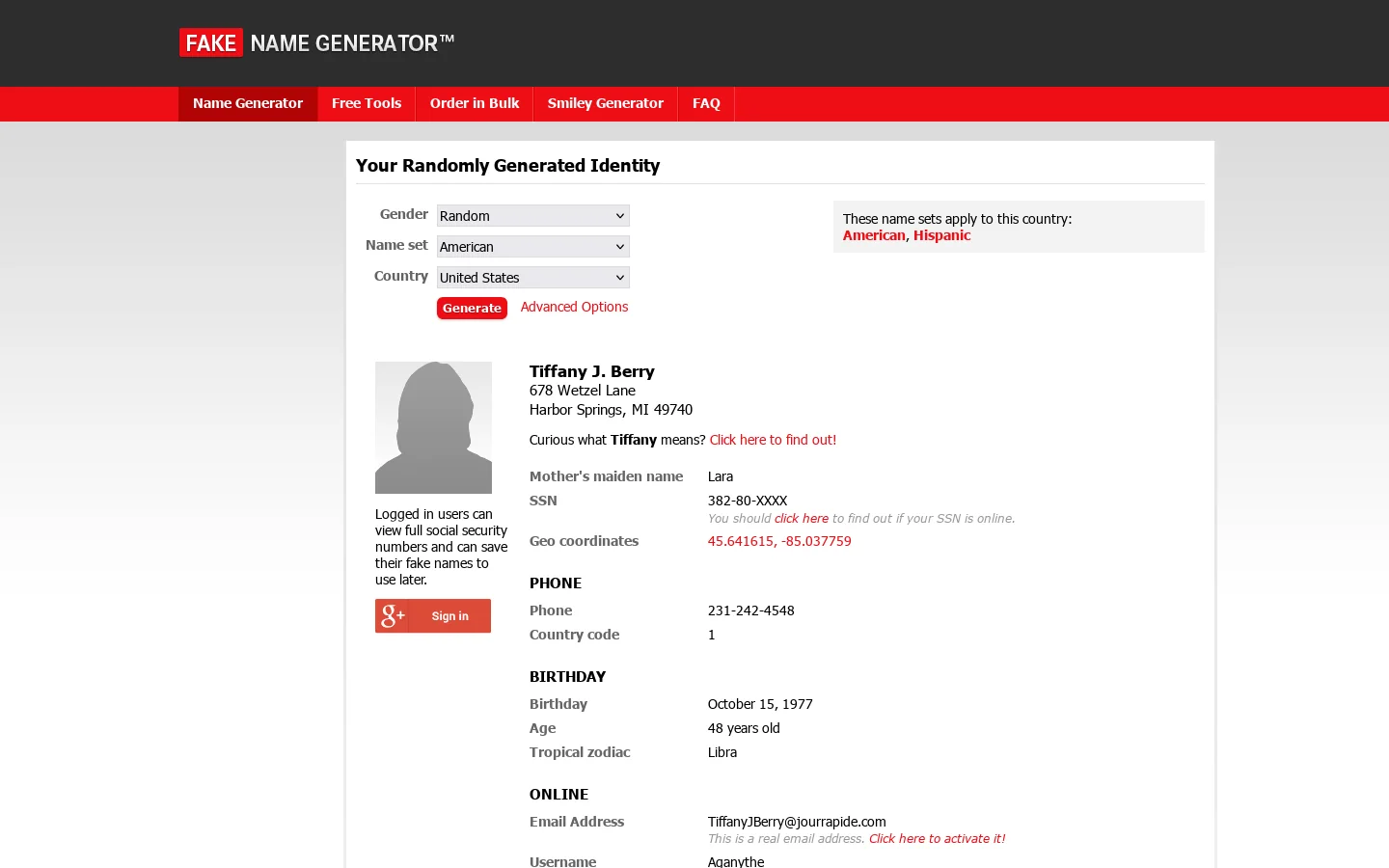Click the profile silhouette avatar image
1389x868 pixels.
coord(433,427)
